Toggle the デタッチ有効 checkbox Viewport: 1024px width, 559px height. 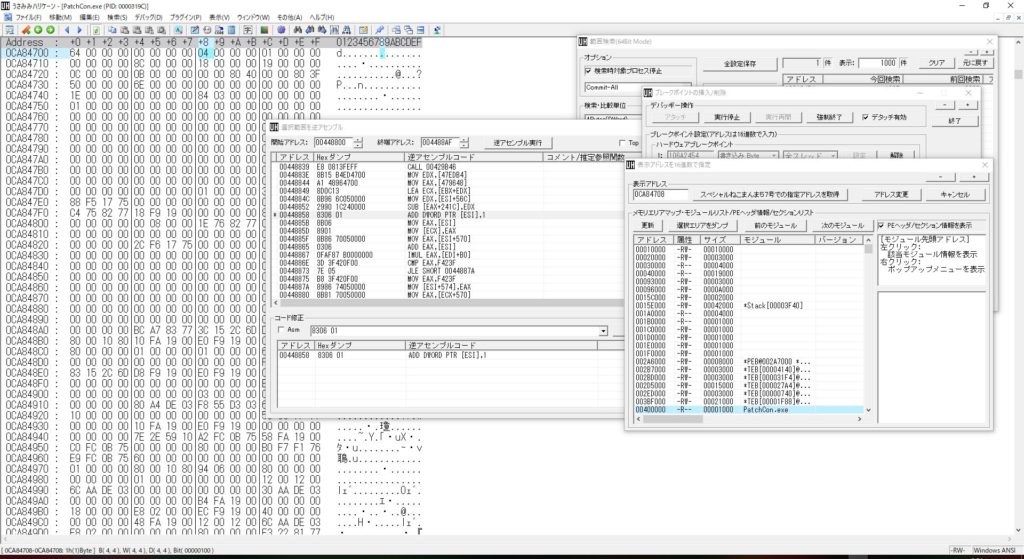(866, 117)
